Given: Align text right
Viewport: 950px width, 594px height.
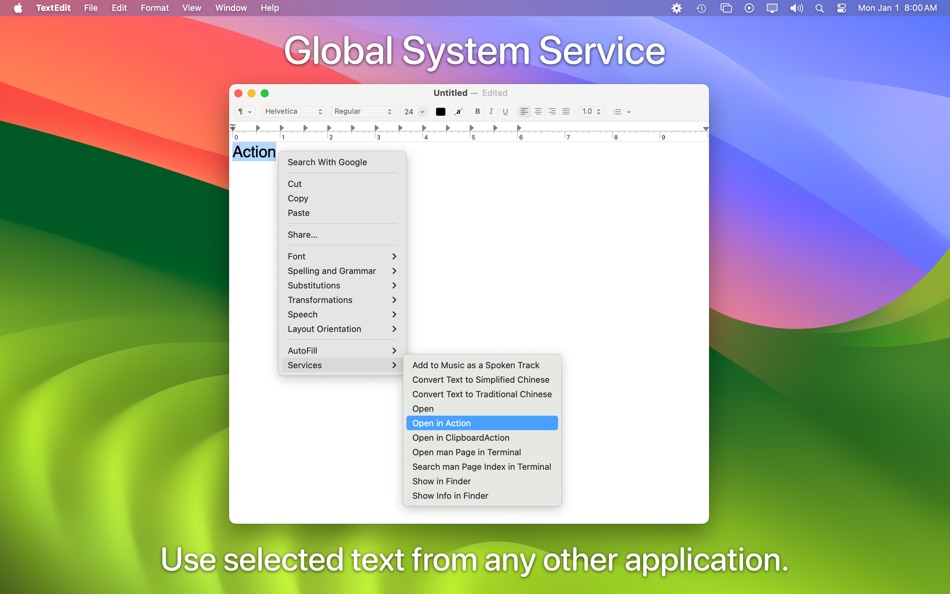Looking at the screenshot, I should [552, 112].
